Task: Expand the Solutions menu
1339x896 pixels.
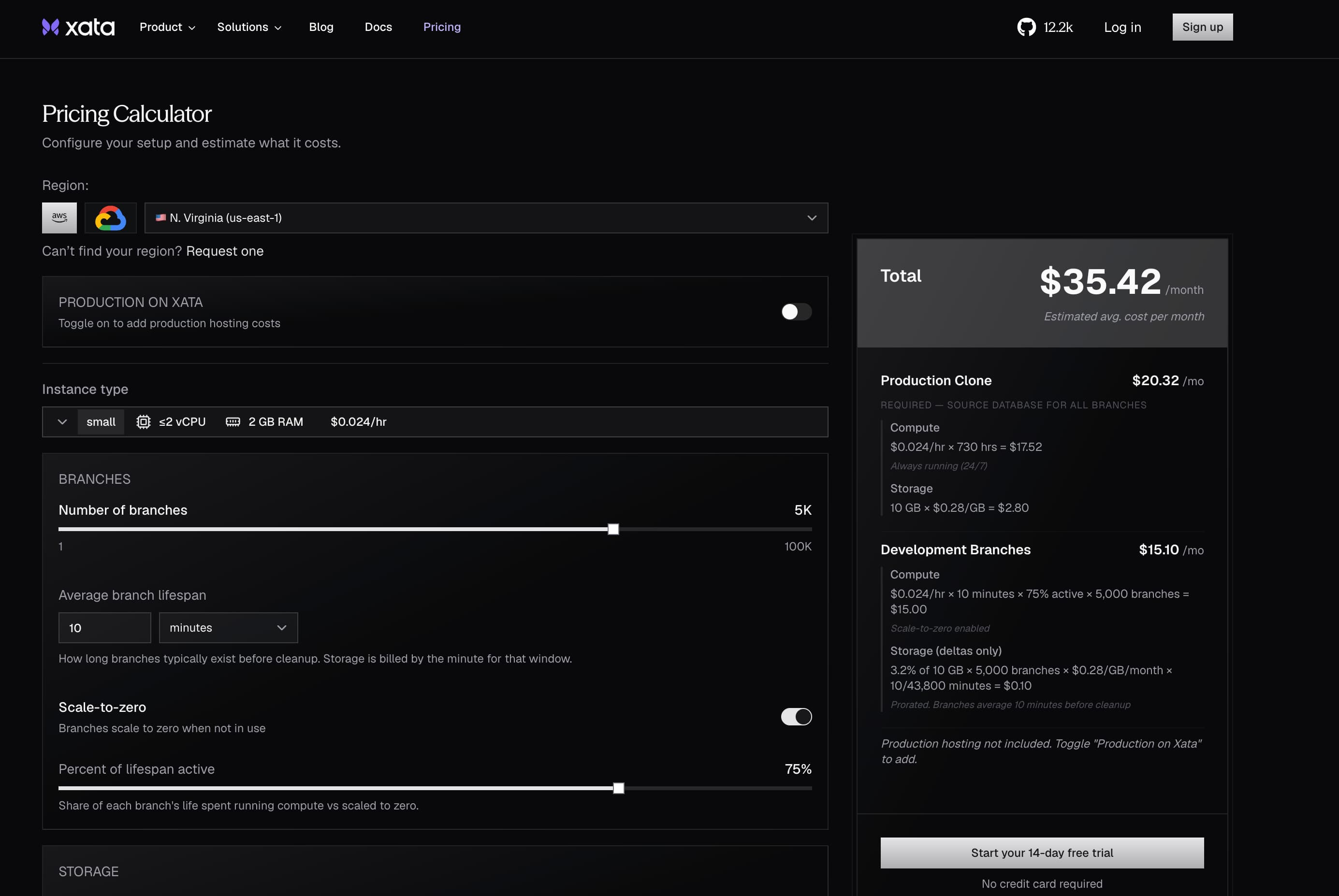Action: pos(249,27)
